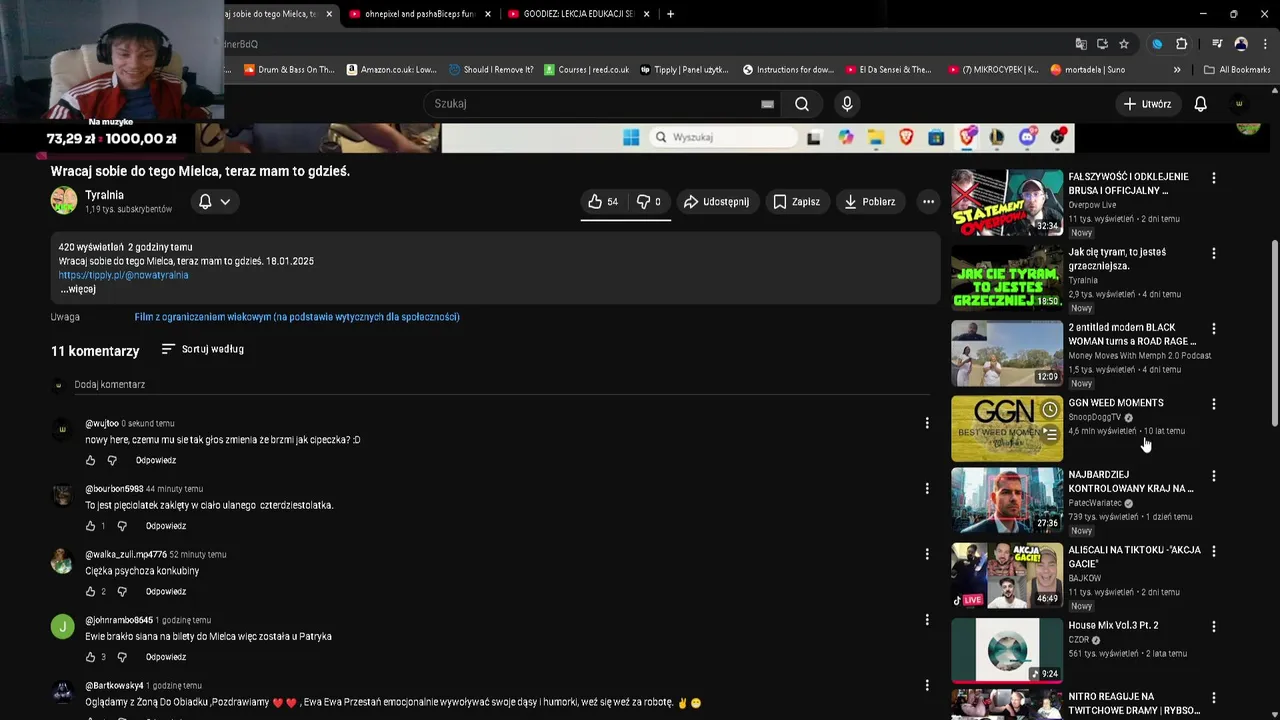Screen dimensions: 1280x720
Task: Open the Tyralnia channel avatar
Action: [x=64, y=201]
